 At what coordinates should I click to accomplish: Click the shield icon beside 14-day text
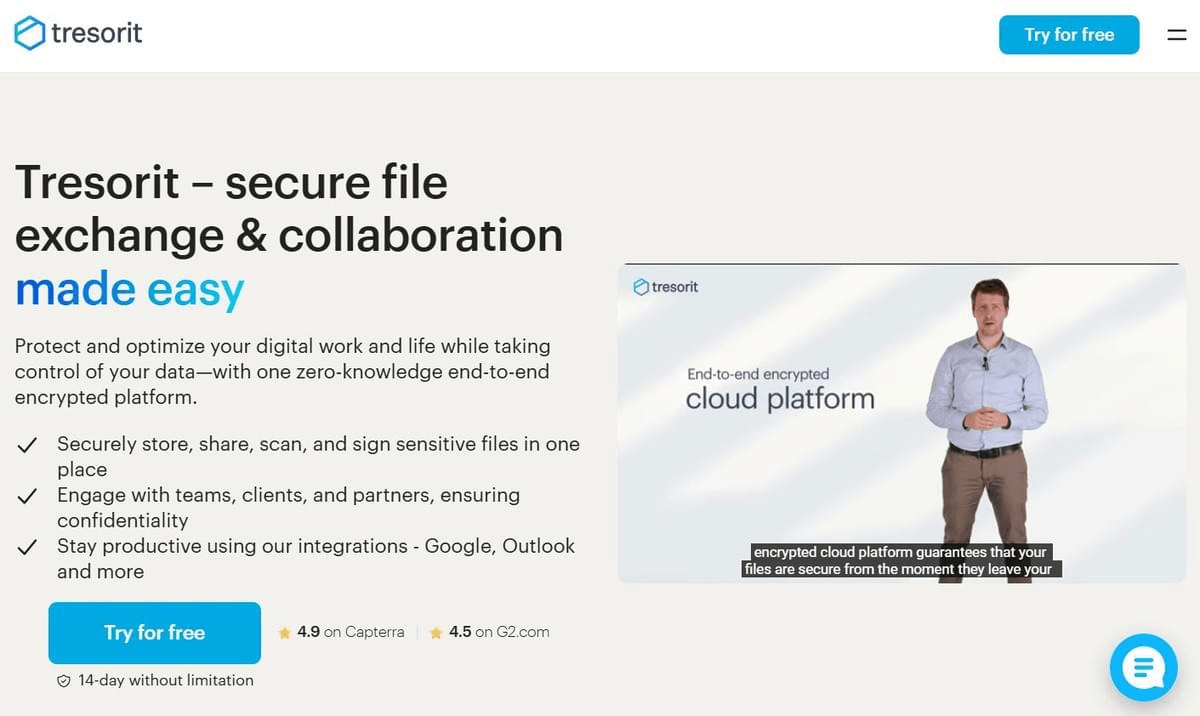(64, 680)
